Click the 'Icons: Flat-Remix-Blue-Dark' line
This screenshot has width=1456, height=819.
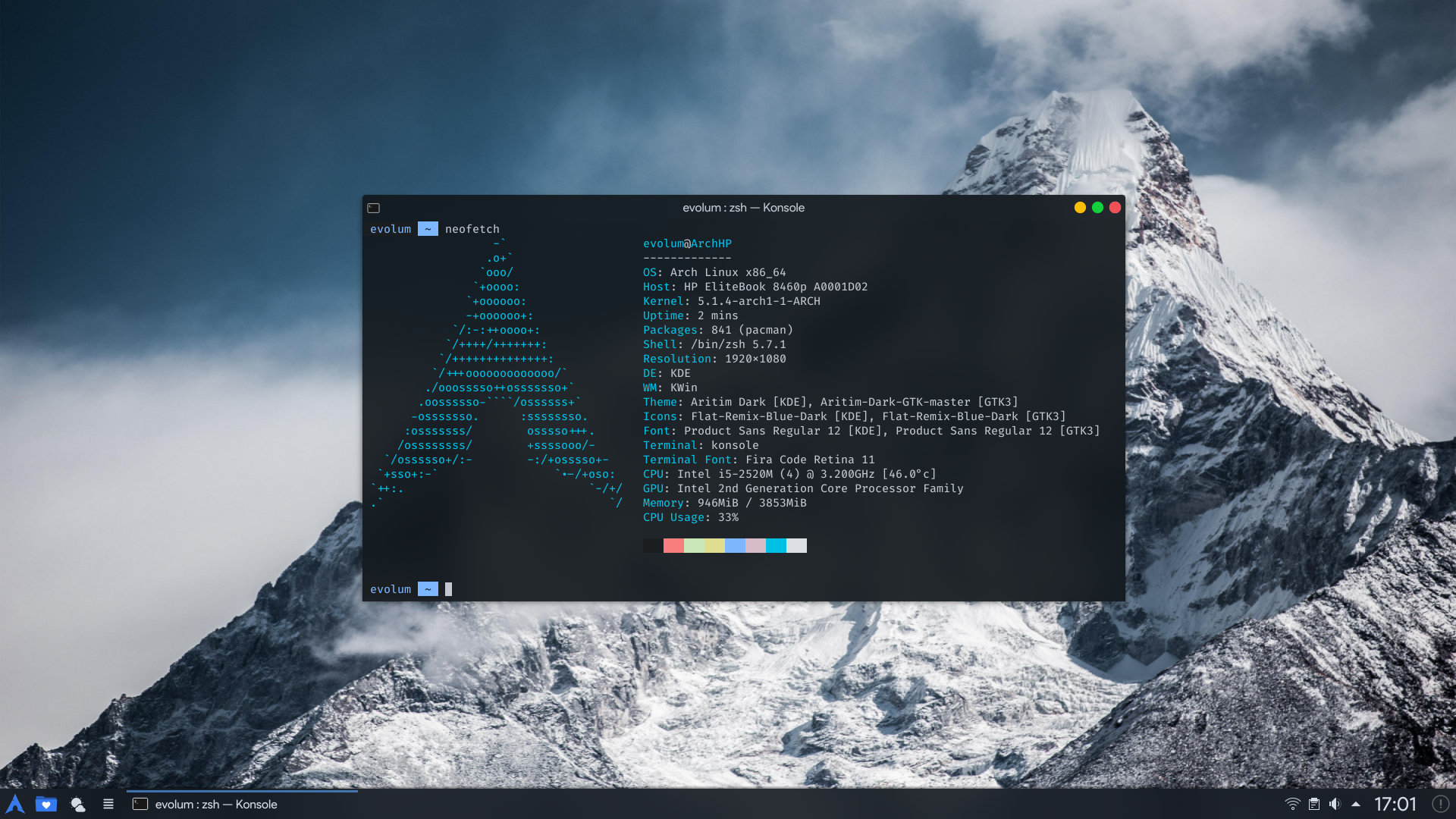pos(855,416)
